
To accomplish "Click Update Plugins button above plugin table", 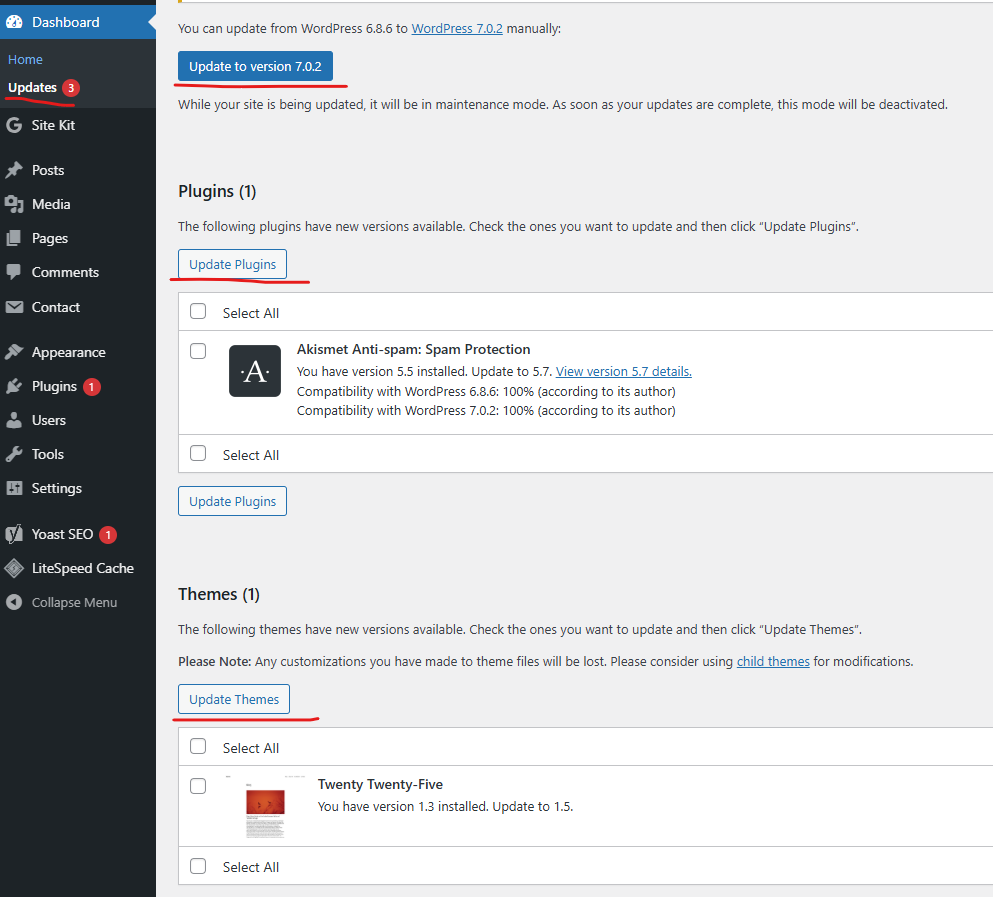I will click(x=232, y=264).
